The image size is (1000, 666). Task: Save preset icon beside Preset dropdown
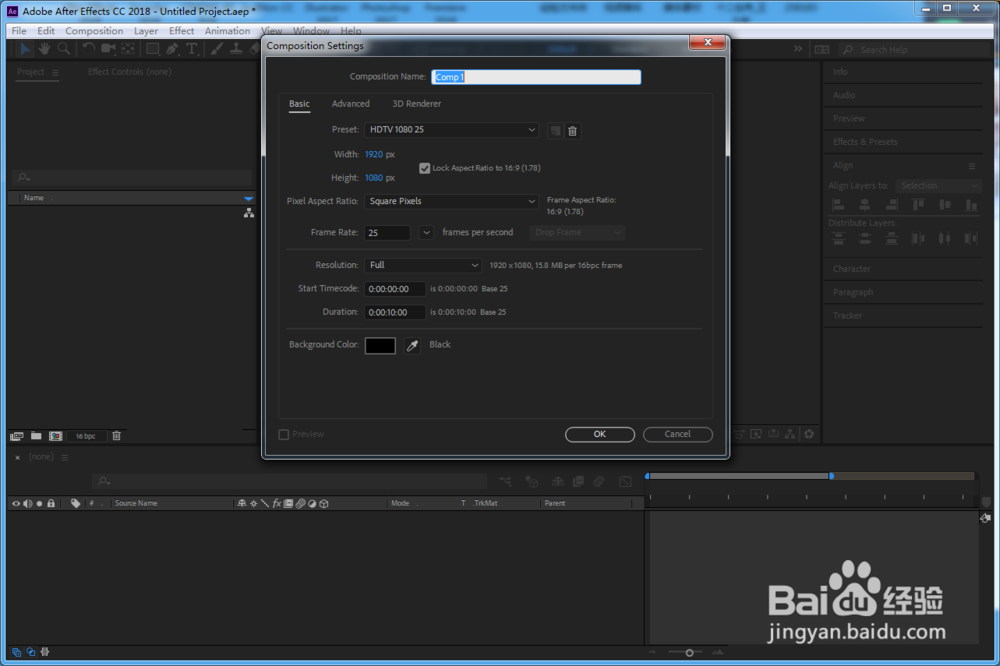point(555,131)
